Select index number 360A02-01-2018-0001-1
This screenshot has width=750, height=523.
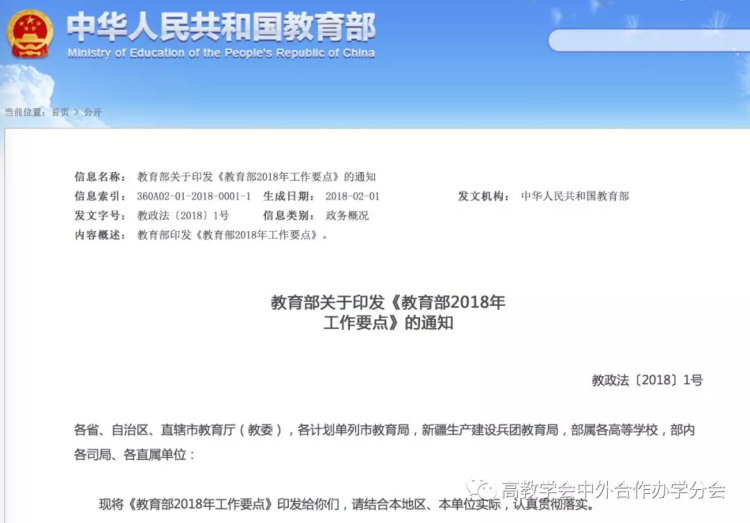(x=194, y=196)
